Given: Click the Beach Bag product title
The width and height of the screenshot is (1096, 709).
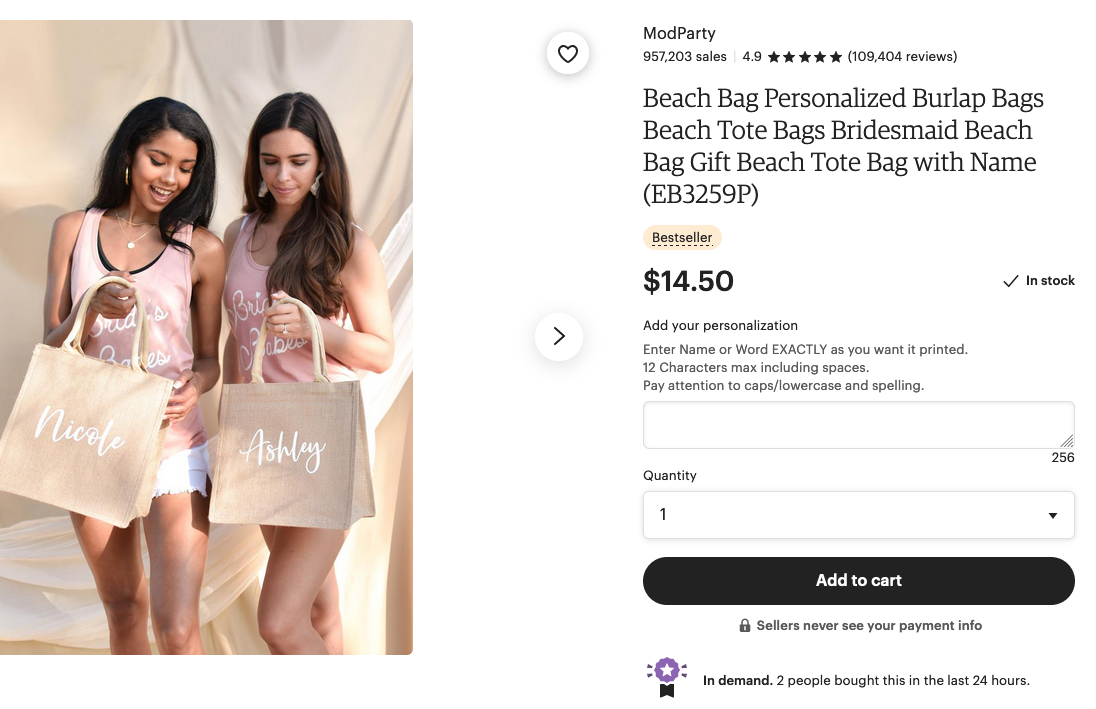Looking at the screenshot, I should (842, 146).
